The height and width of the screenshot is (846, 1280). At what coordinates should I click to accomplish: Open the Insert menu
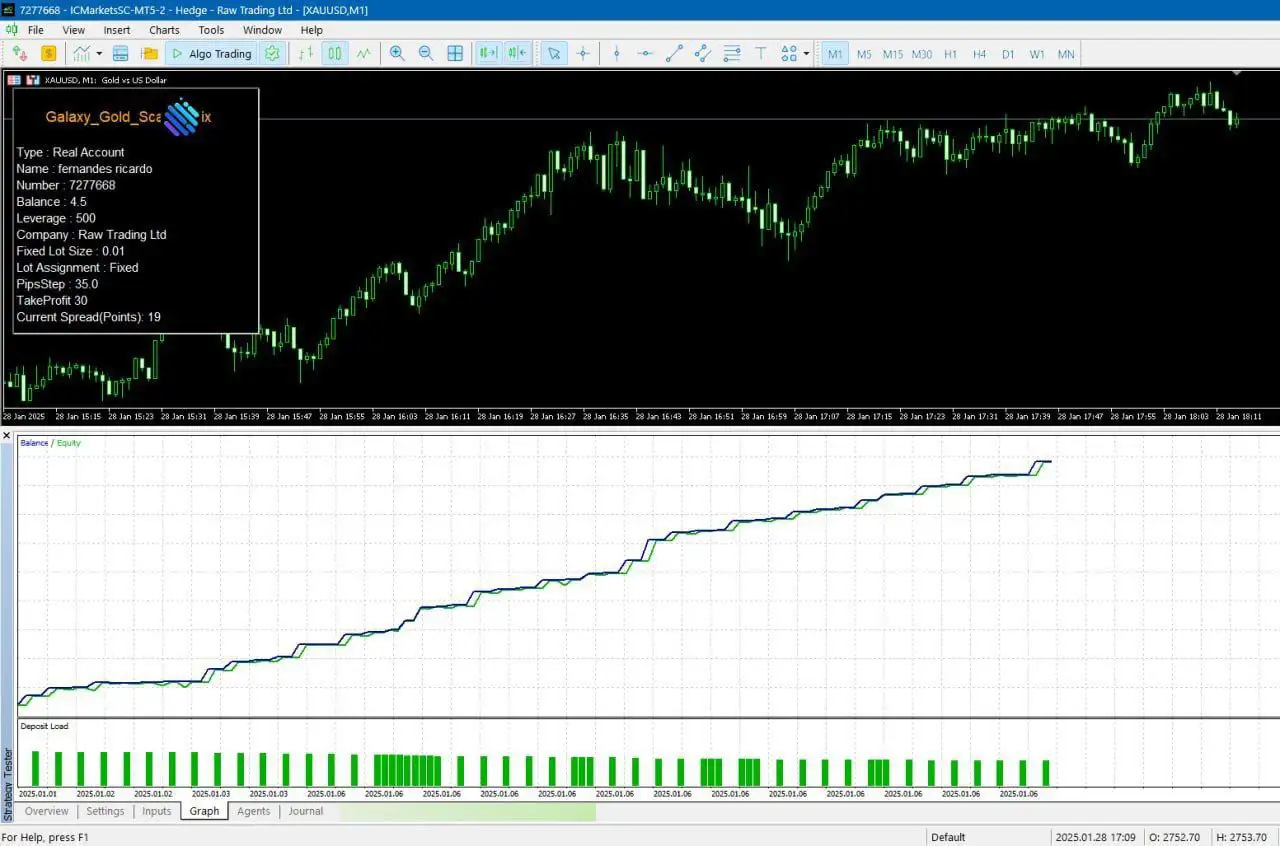117,30
